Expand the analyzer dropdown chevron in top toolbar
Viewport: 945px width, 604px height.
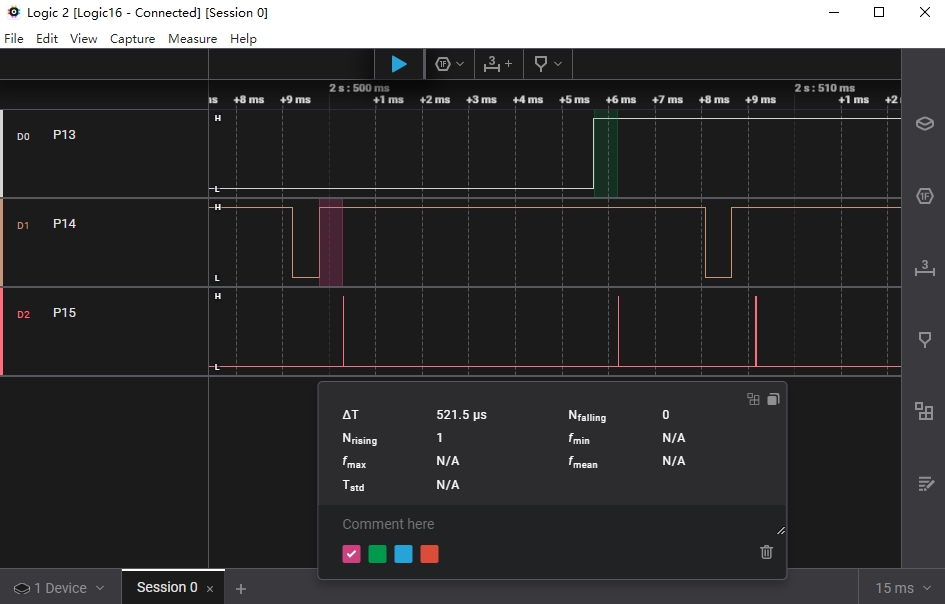(460, 64)
